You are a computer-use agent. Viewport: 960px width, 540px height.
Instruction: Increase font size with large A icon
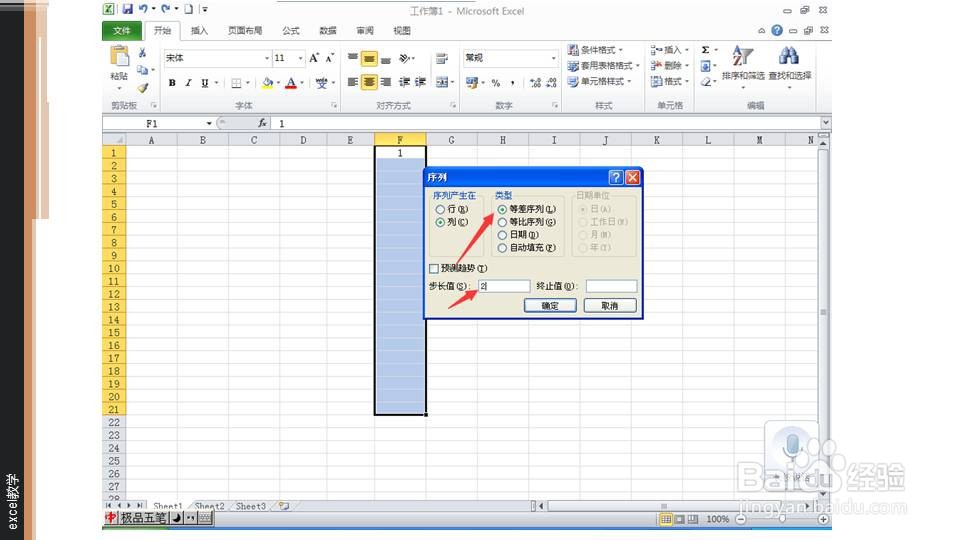pyautogui.click(x=314, y=58)
